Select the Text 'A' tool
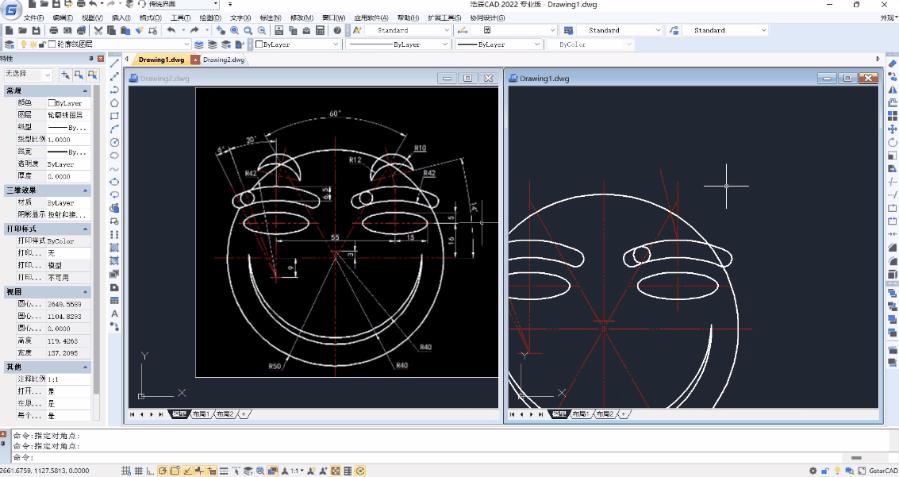 (x=115, y=313)
